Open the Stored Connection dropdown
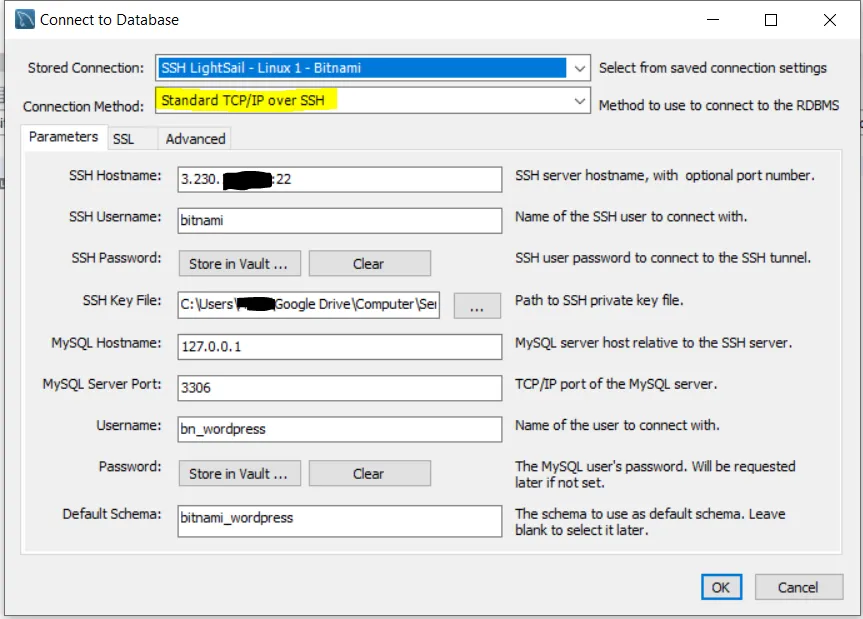Viewport: 863px width, 619px height. [x=373, y=68]
